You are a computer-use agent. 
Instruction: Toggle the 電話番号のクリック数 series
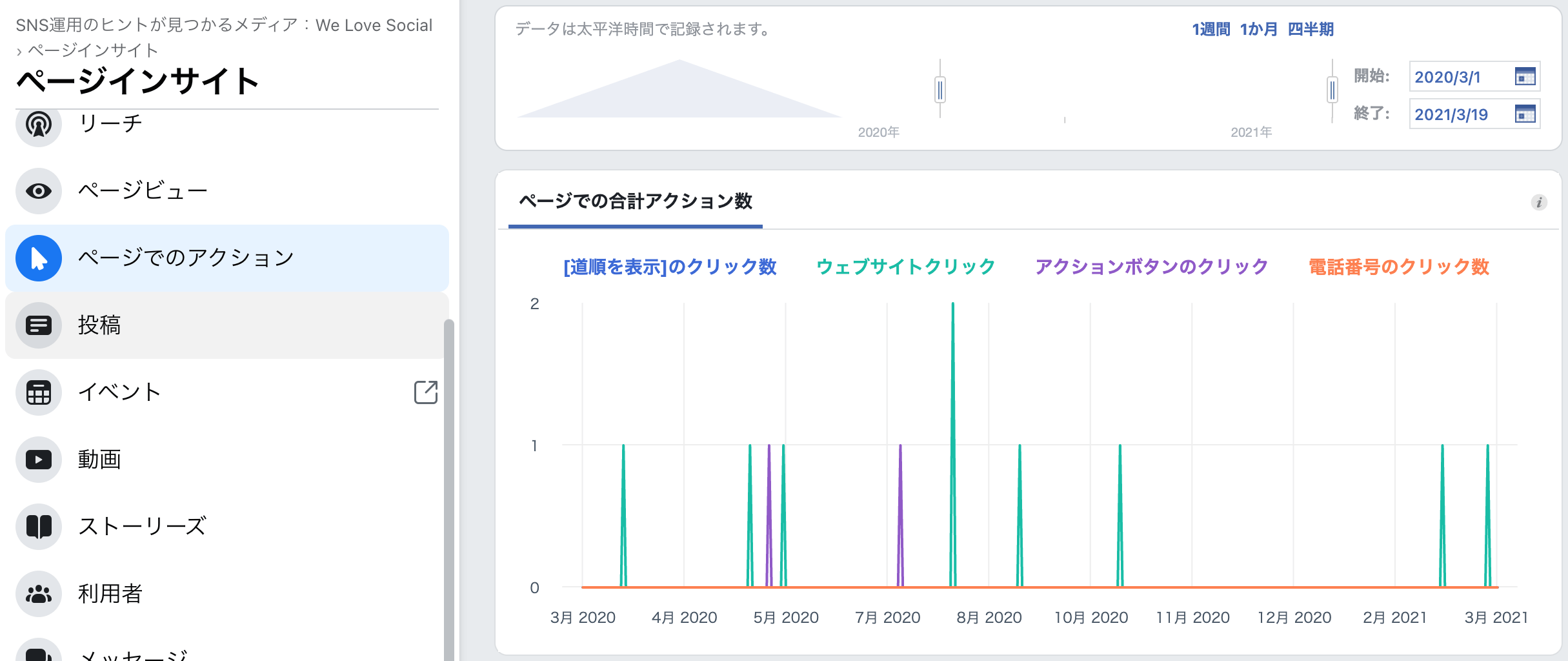[1399, 267]
